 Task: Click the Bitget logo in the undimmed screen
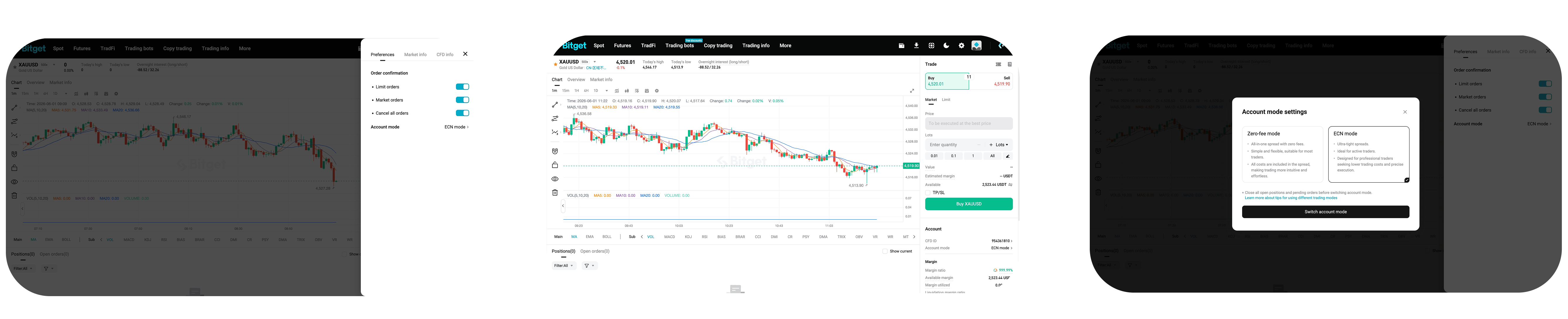(574, 46)
